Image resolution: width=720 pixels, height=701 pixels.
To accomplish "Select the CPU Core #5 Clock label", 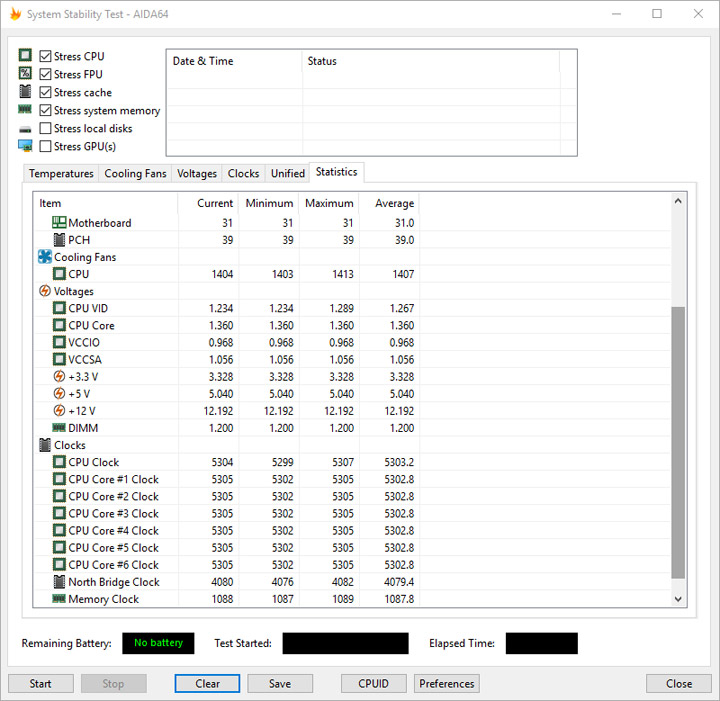I will 113,548.
